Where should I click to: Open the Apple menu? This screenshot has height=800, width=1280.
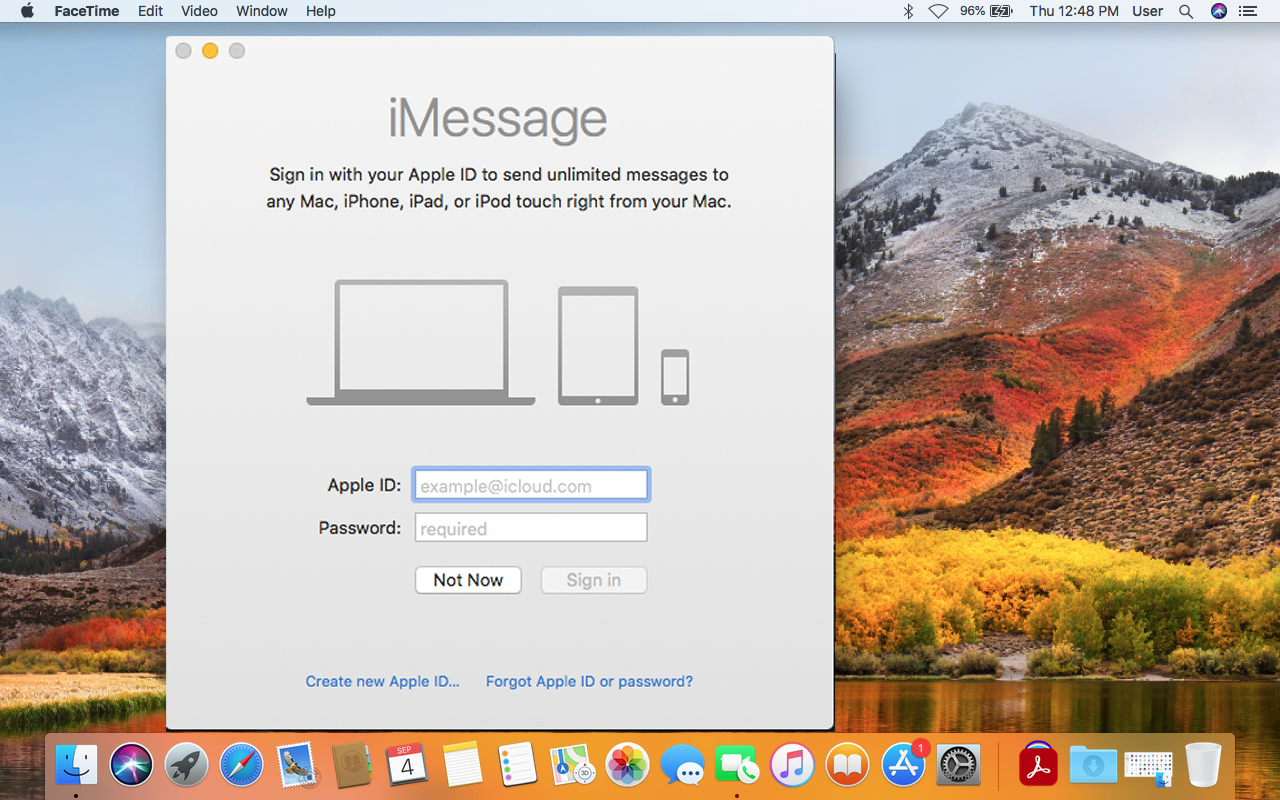click(x=27, y=11)
